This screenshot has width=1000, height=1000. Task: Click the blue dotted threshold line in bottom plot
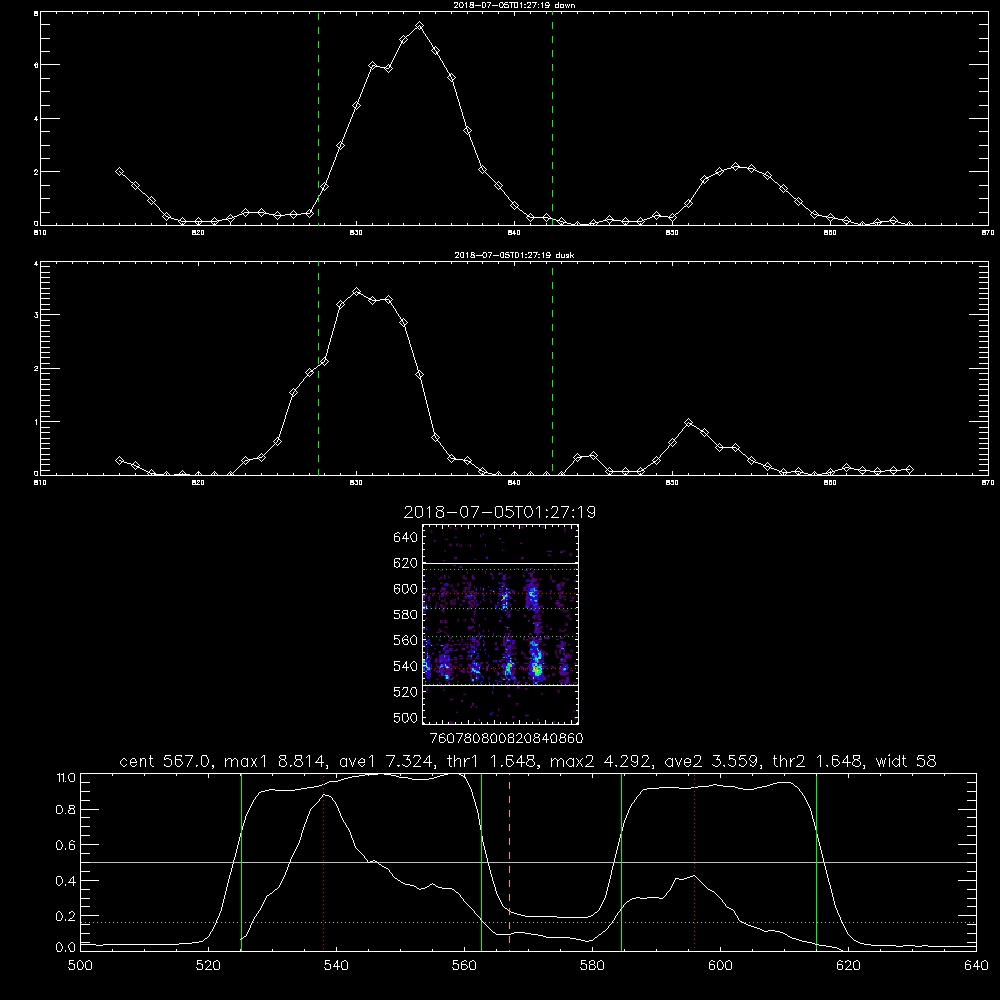(528, 922)
